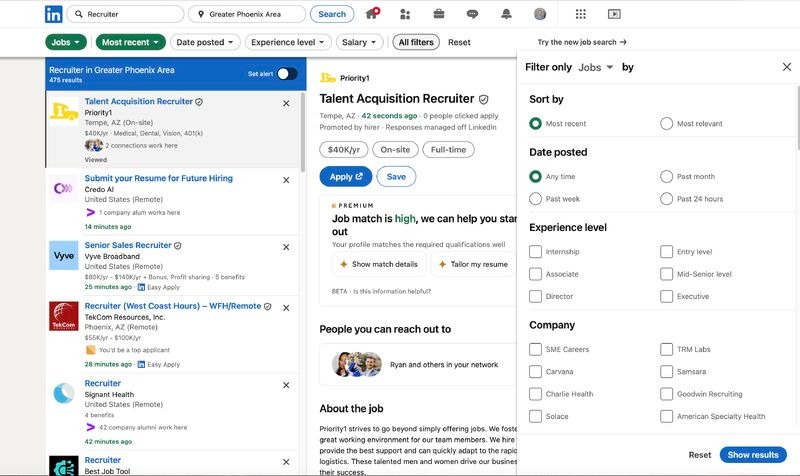Click the Credo AI company logo
Screen dimensions: 800x476
(64, 188)
